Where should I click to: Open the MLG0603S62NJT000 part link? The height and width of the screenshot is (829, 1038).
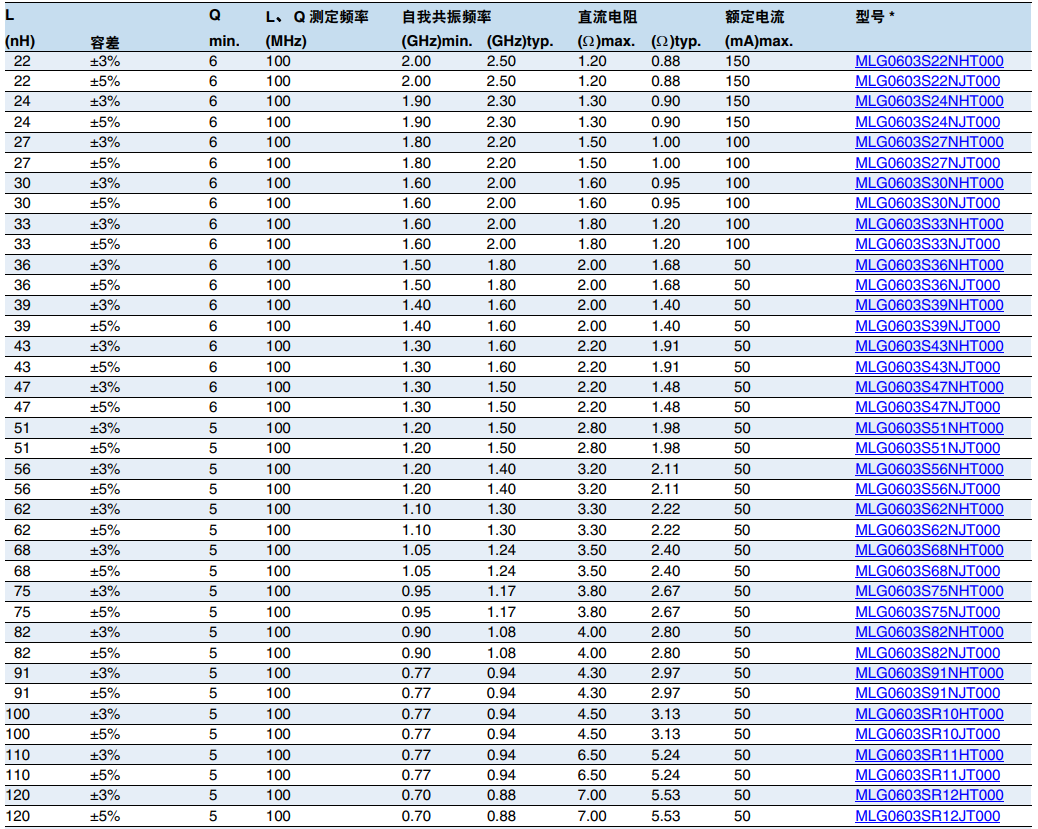[x=927, y=530]
